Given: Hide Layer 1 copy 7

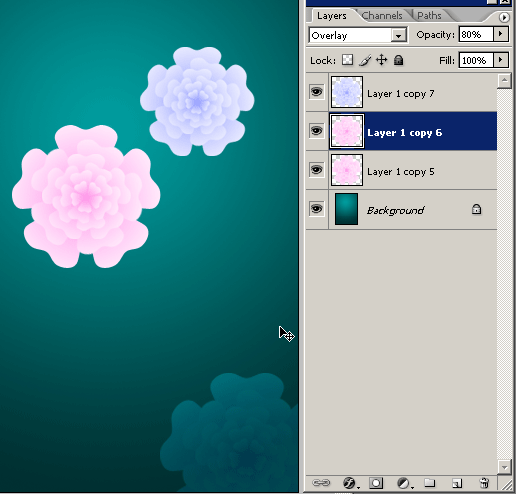Looking at the screenshot, I should (316, 92).
